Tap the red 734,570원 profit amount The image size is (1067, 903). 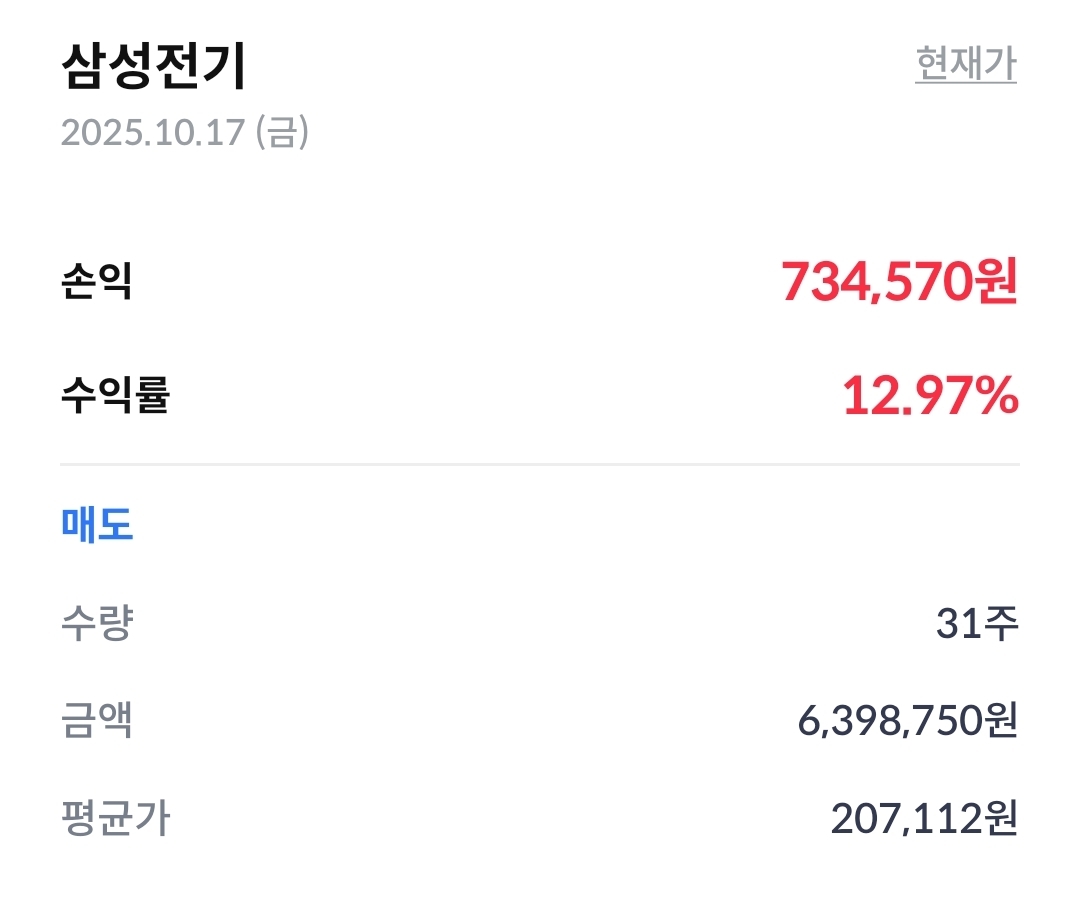click(899, 282)
